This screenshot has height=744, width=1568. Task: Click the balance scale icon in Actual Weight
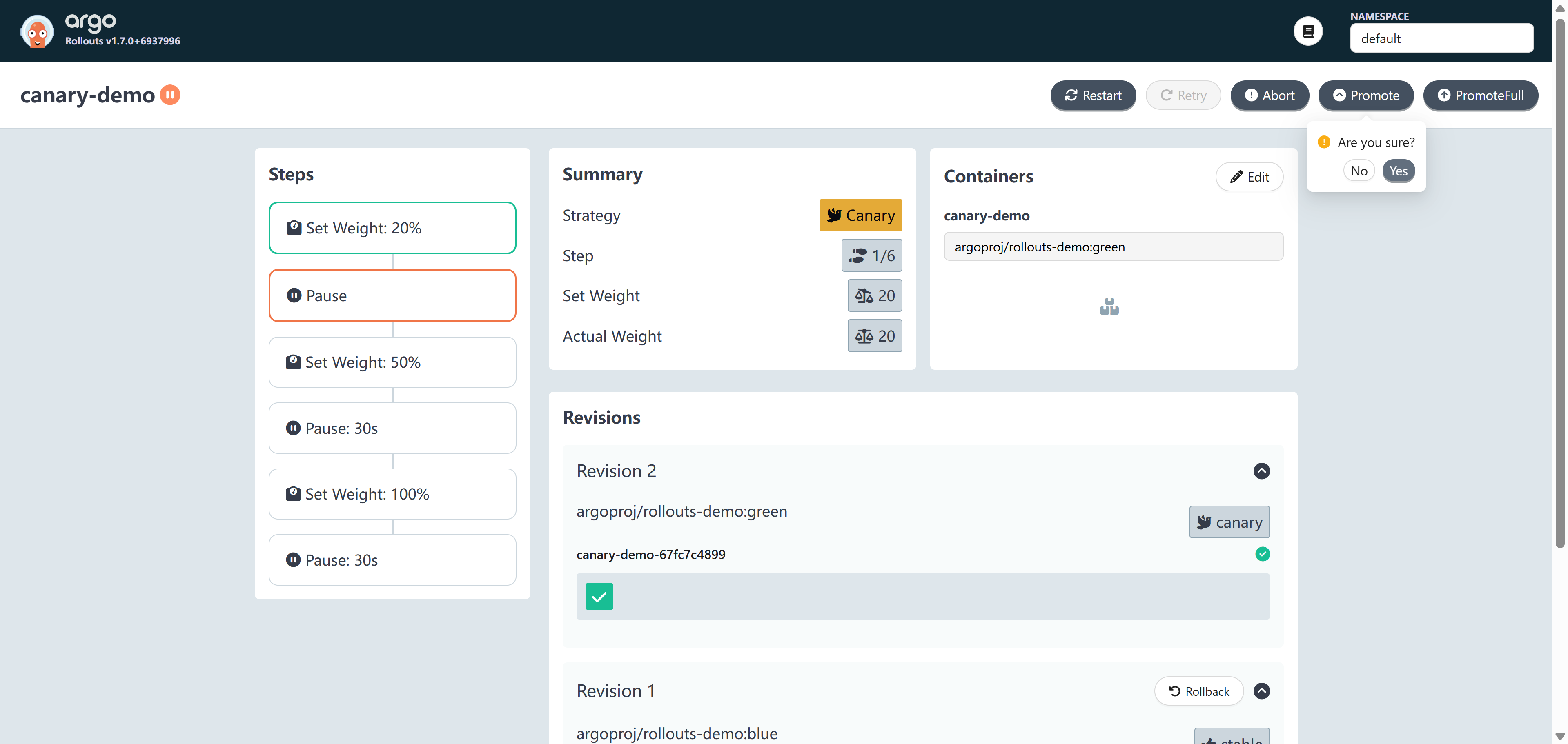[x=864, y=336]
